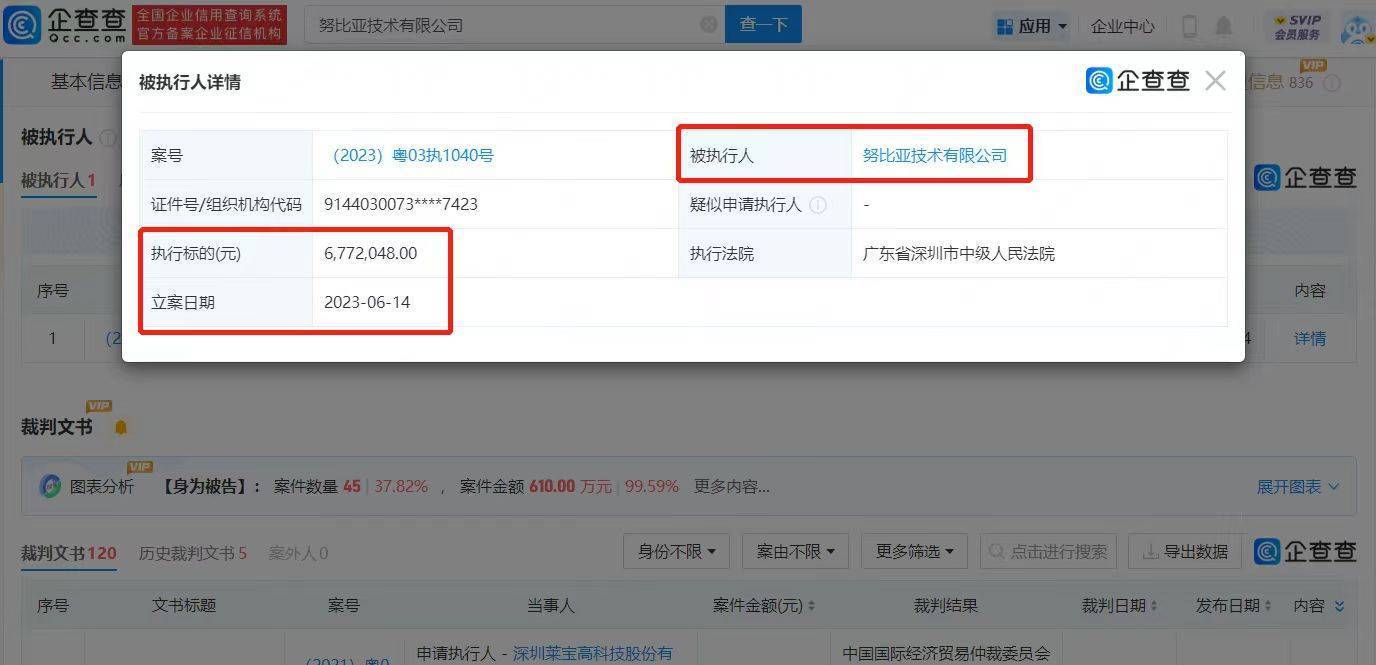This screenshot has width=1376, height=665.
Task: Sort by 发布日期 column arrows
Action: click(x=1267, y=606)
